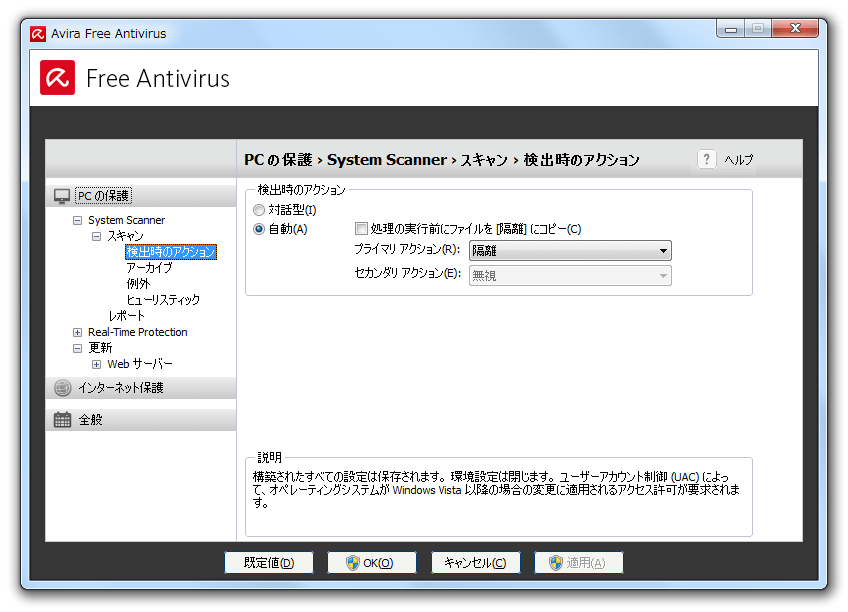Open the プライマリ アクション dropdown

570,251
